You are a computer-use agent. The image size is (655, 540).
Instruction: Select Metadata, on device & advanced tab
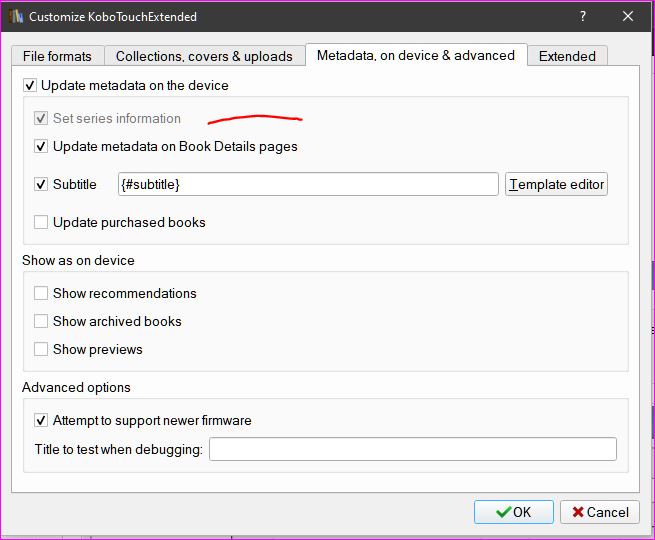[416, 55]
